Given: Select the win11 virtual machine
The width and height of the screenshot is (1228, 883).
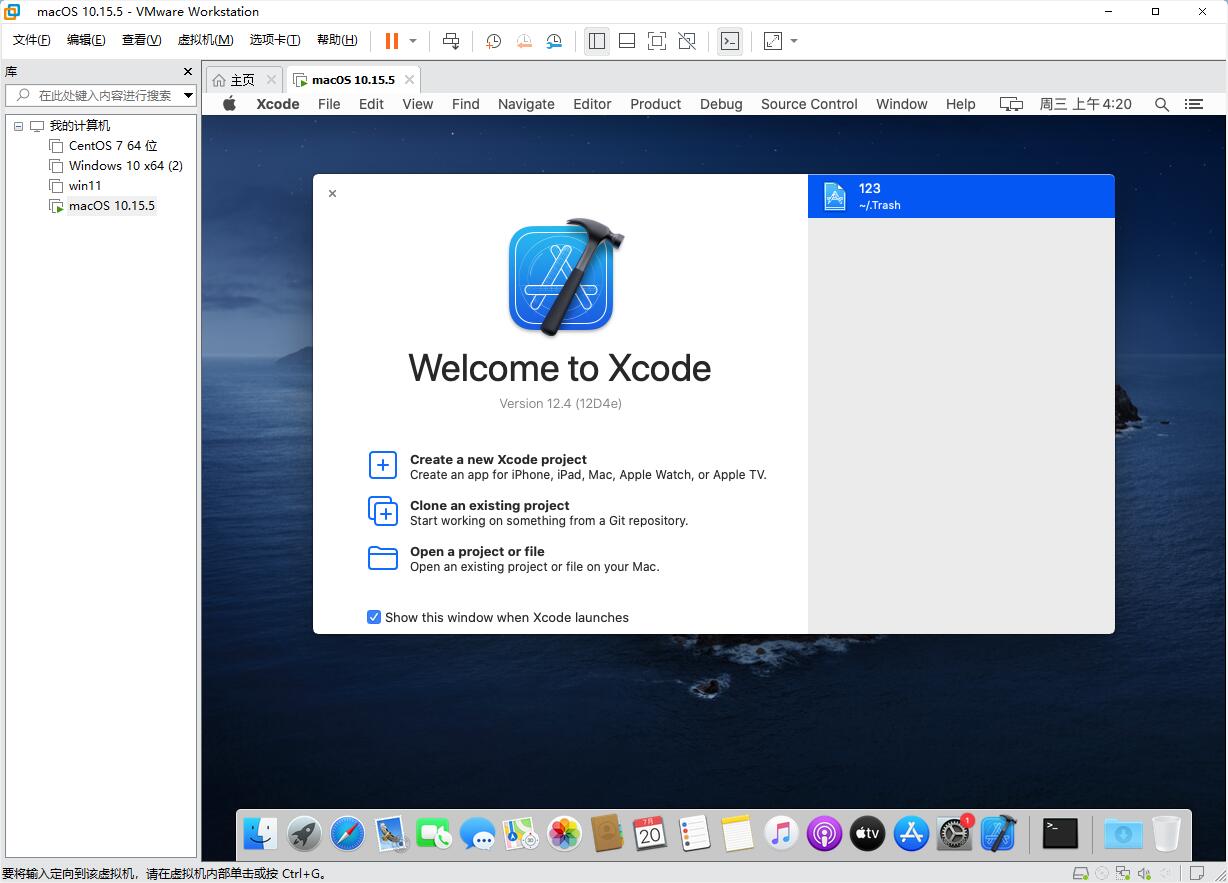Looking at the screenshot, I should pos(85,185).
